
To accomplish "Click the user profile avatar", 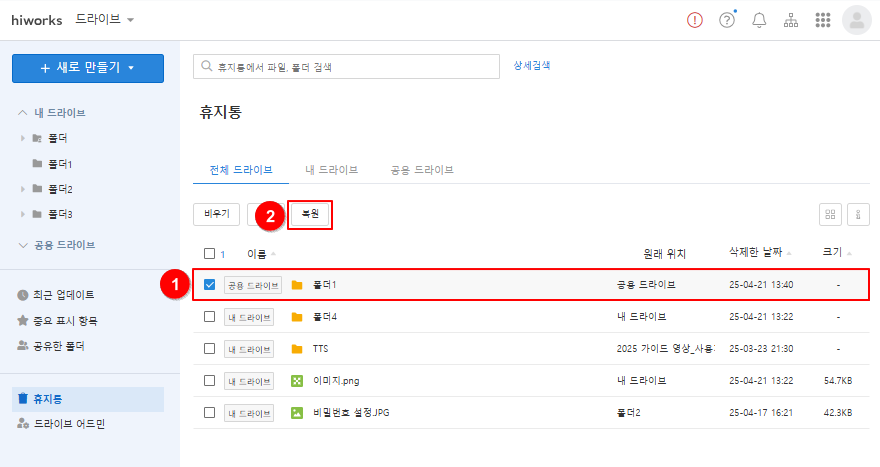I will [x=857, y=20].
